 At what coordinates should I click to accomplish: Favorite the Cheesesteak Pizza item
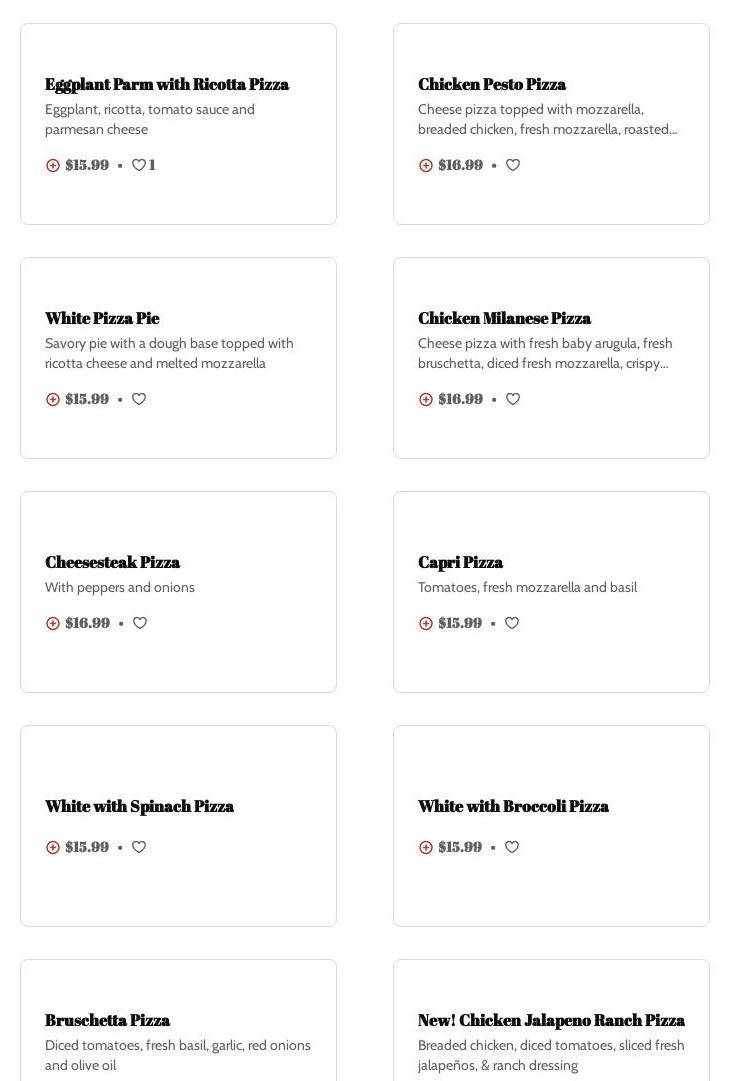tap(140, 623)
